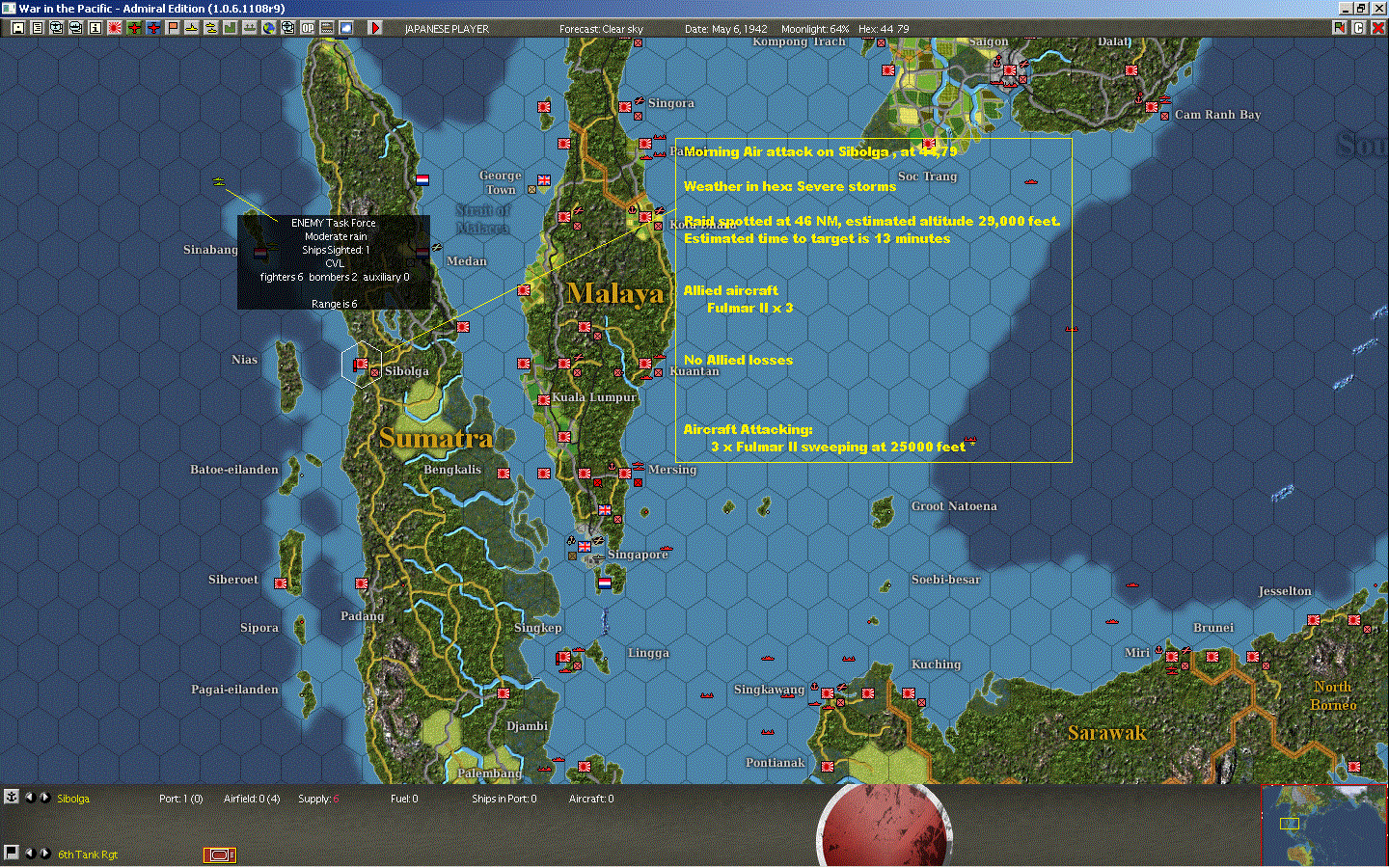Click the 'ENEMY Task Force' tooltip title

[334, 223]
